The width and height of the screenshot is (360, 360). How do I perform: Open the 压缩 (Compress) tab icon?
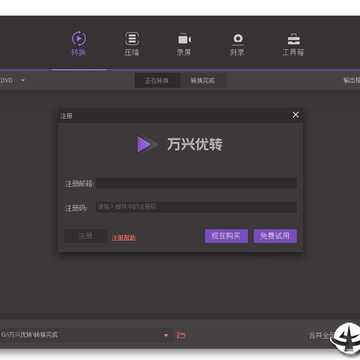pos(132,39)
